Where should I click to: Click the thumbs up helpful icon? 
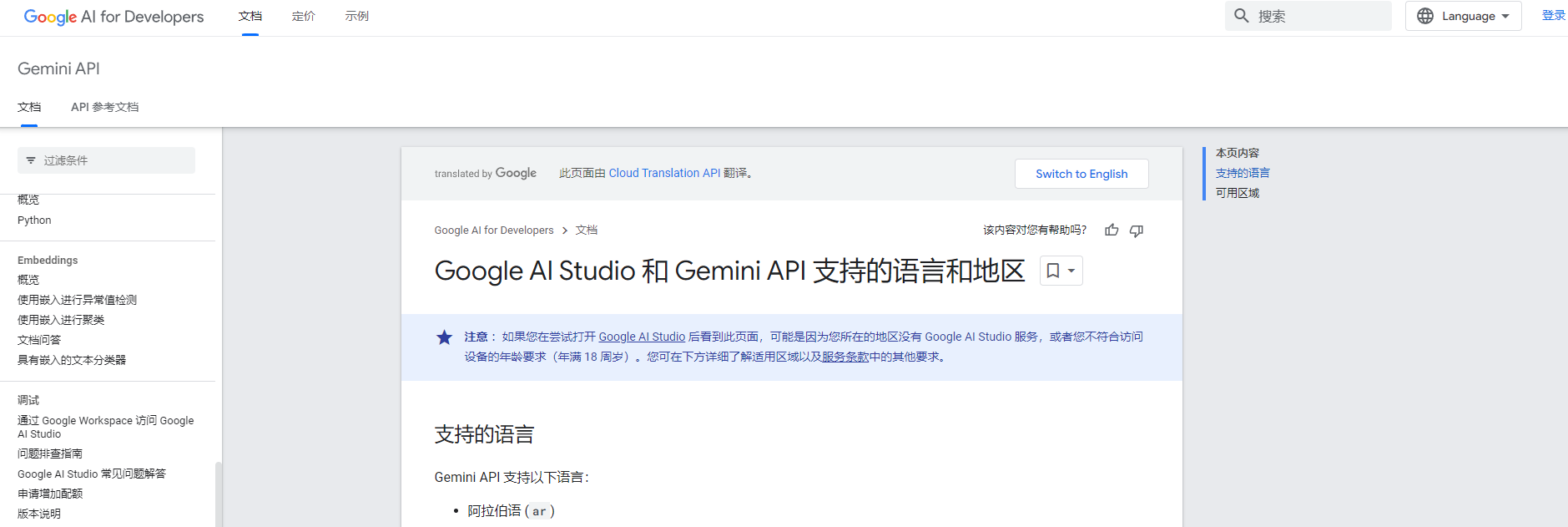tap(1112, 230)
